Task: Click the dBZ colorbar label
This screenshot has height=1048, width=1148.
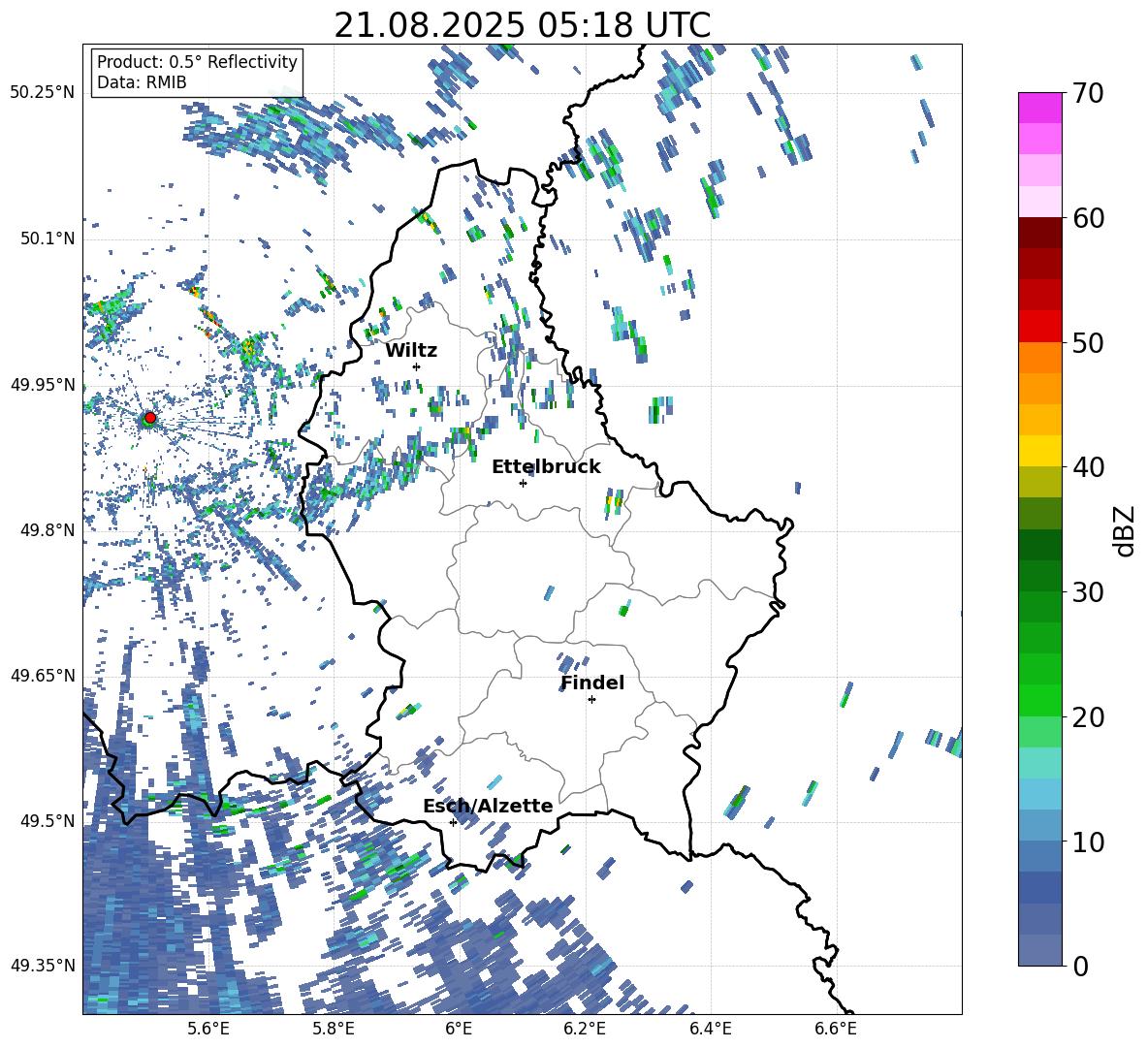Action: 1126,530
